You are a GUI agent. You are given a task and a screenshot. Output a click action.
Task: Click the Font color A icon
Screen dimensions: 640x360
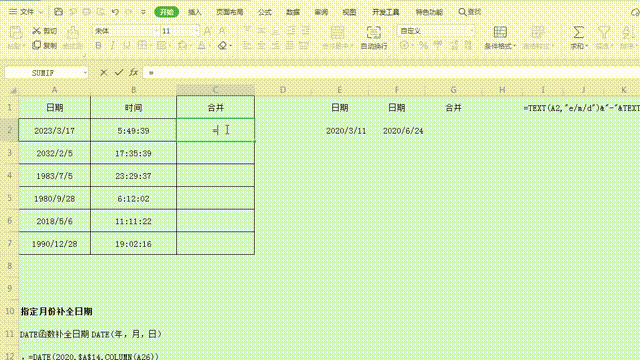202,46
